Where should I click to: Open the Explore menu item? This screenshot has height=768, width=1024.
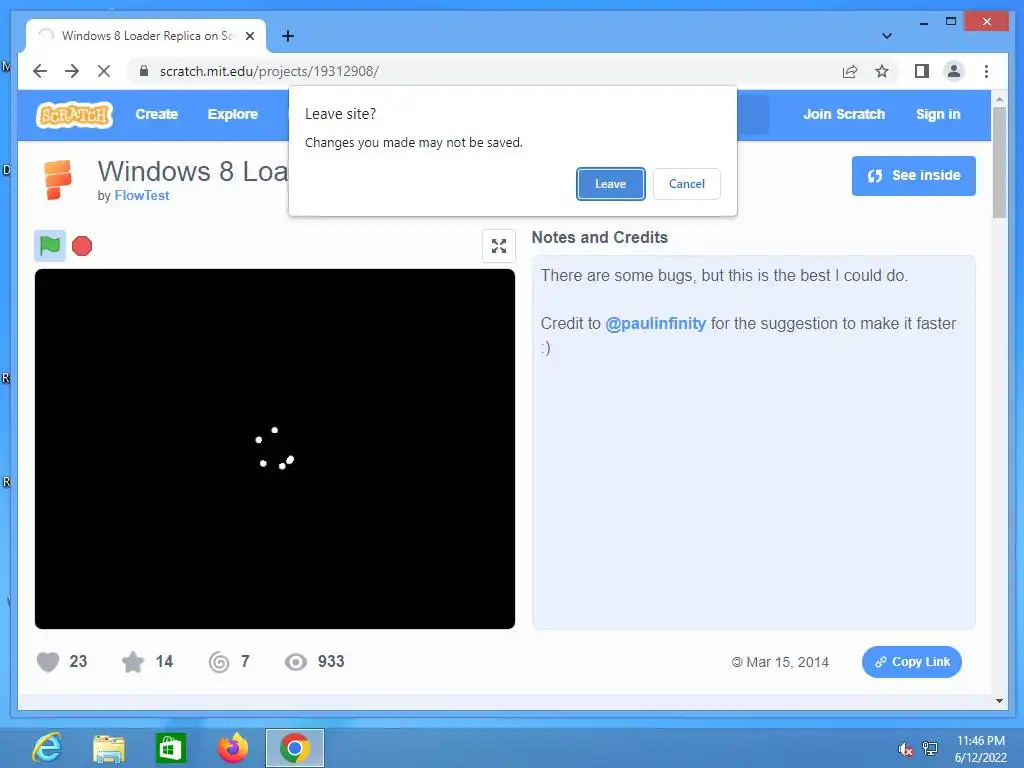[x=232, y=114]
